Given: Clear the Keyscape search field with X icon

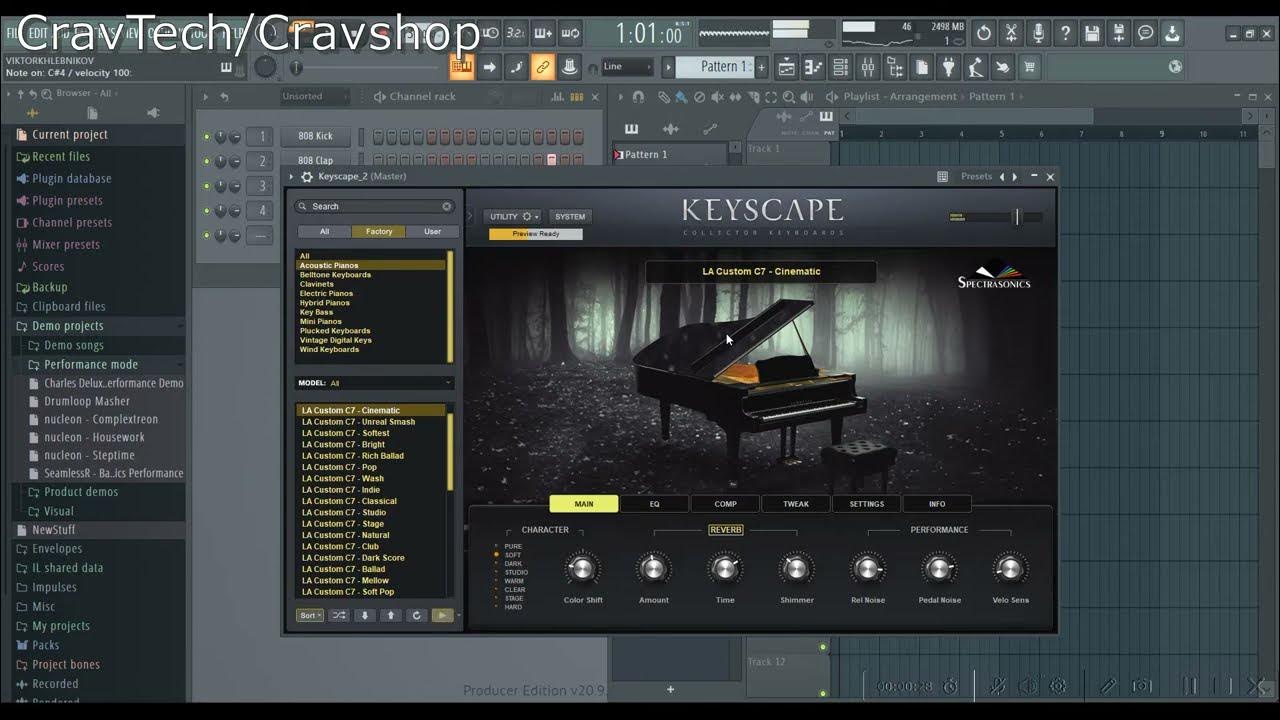Looking at the screenshot, I should click(447, 206).
